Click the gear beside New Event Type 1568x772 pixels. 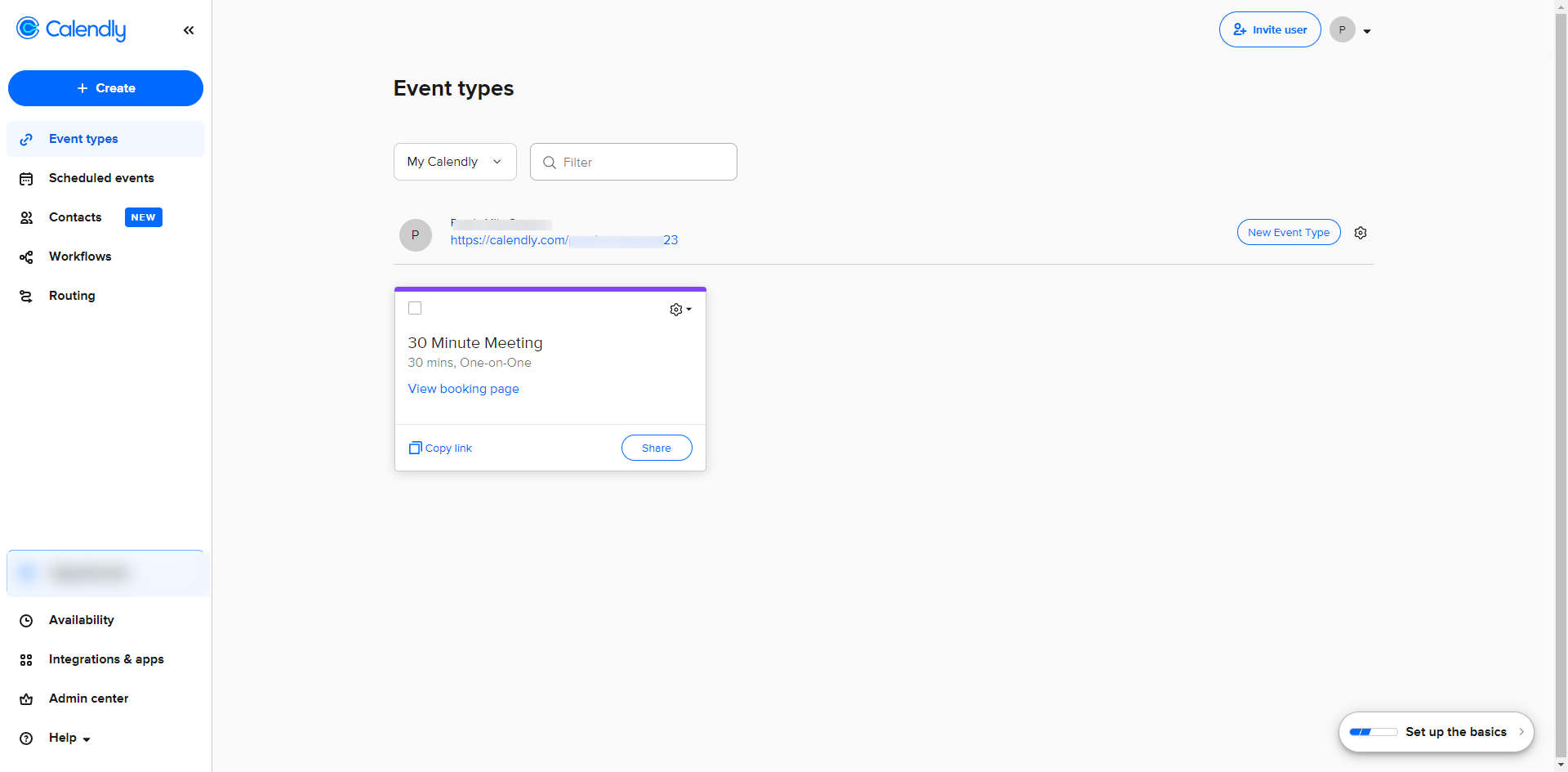tap(1361, 233)
